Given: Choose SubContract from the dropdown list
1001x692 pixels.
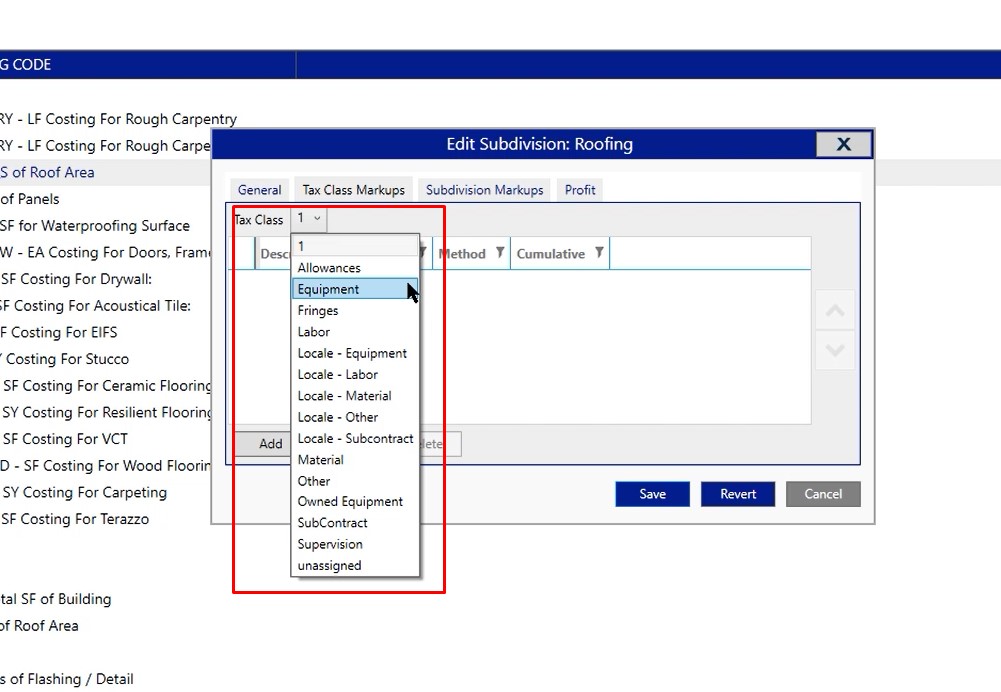Looking at the screenshot, I should tap(332, 523).
